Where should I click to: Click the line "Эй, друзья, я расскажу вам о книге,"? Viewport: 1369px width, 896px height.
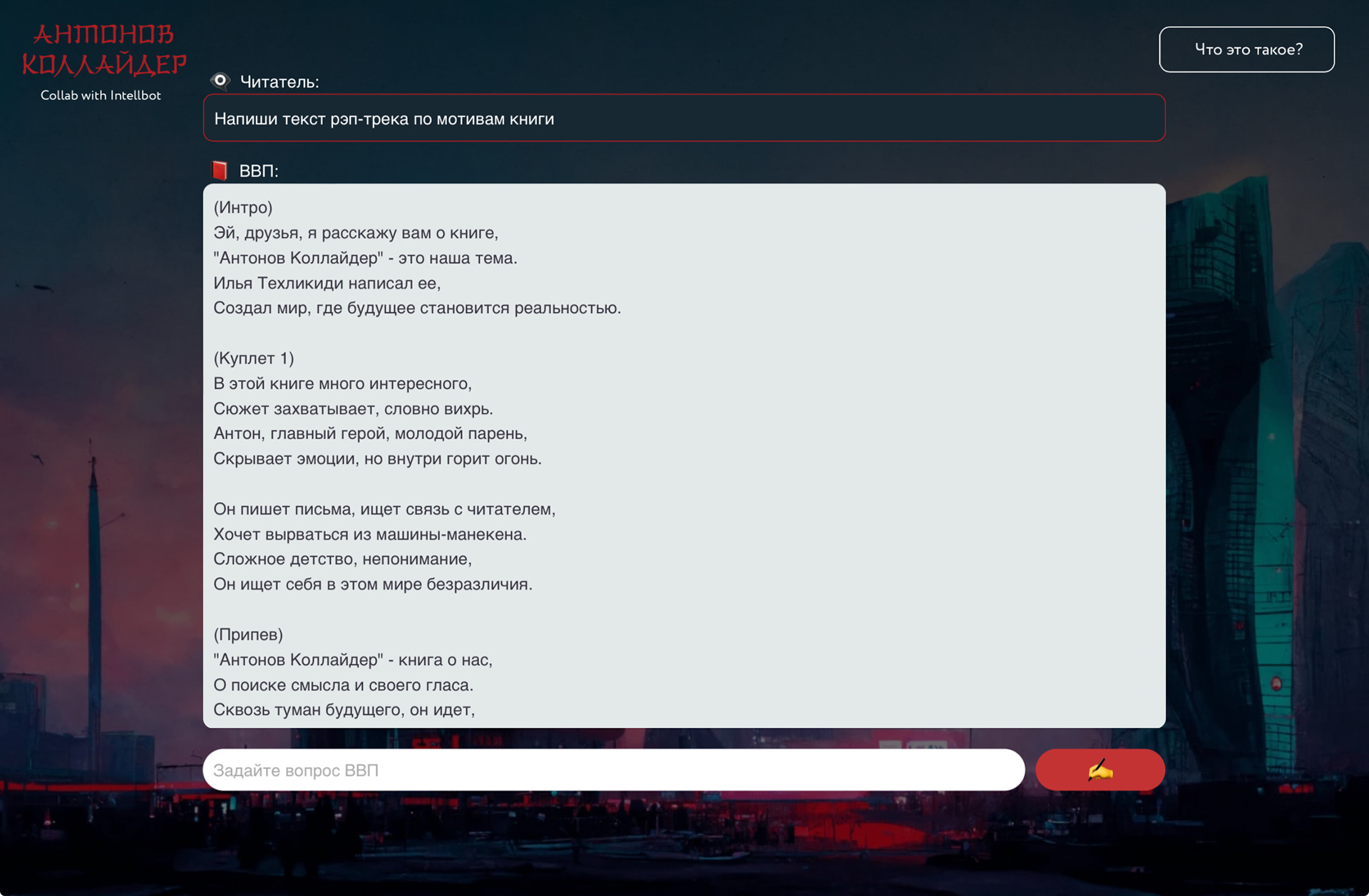click(x=356, y=233)
